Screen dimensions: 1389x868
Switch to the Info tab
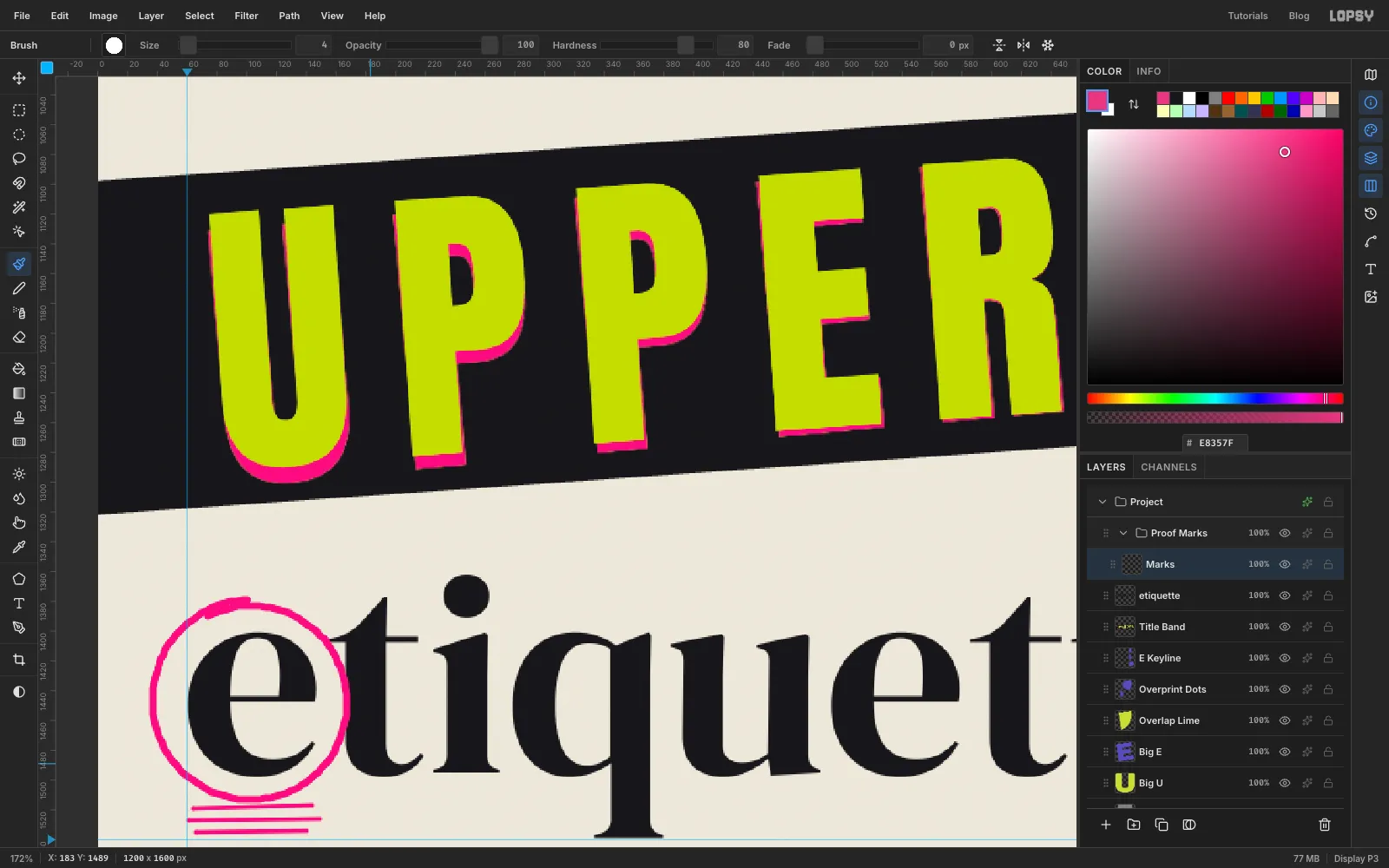[1149, 71]
